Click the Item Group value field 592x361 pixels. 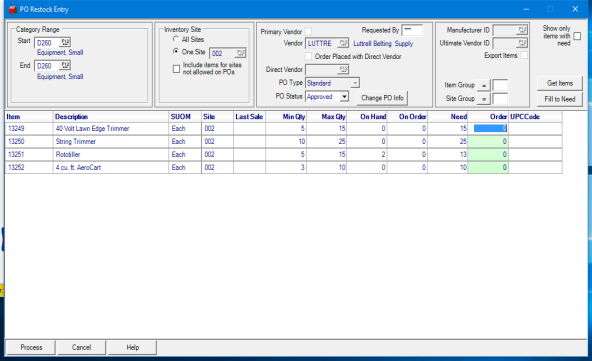tap(500, 85)
